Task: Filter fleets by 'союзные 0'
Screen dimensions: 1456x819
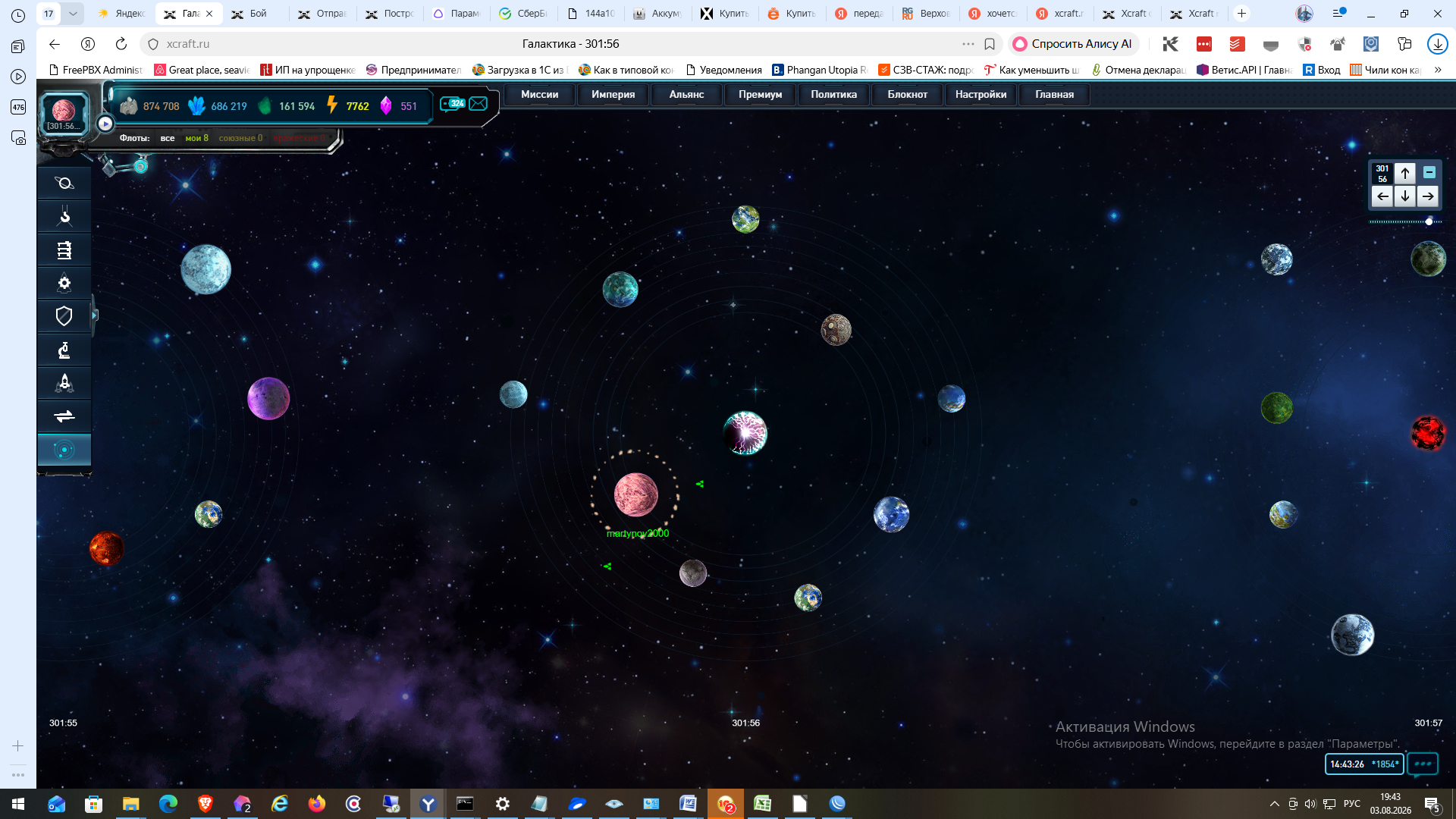Action: [240, 138]
